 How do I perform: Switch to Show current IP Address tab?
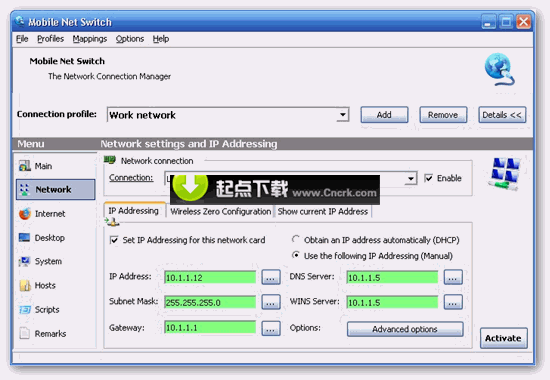coord(323,211)
